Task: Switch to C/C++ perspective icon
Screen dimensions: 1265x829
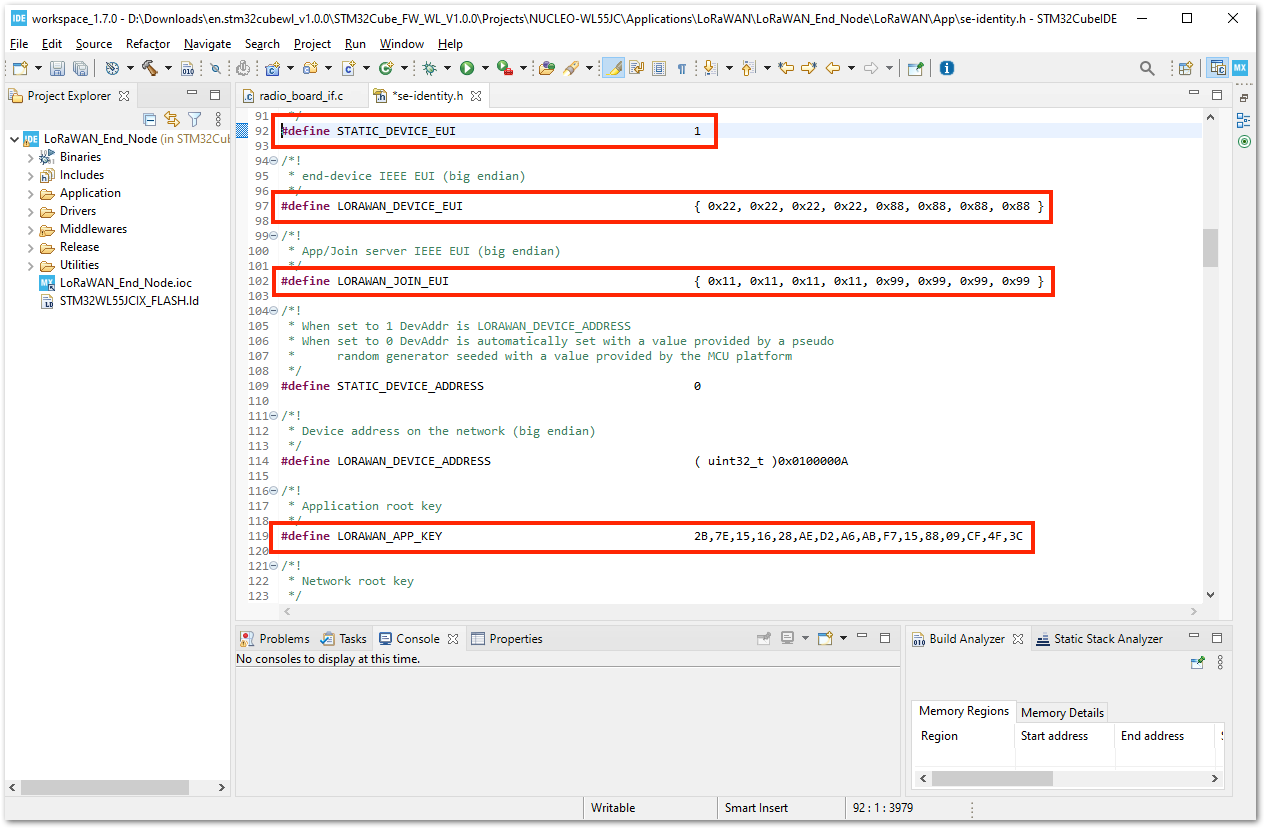Action: tap(1217, 68)
